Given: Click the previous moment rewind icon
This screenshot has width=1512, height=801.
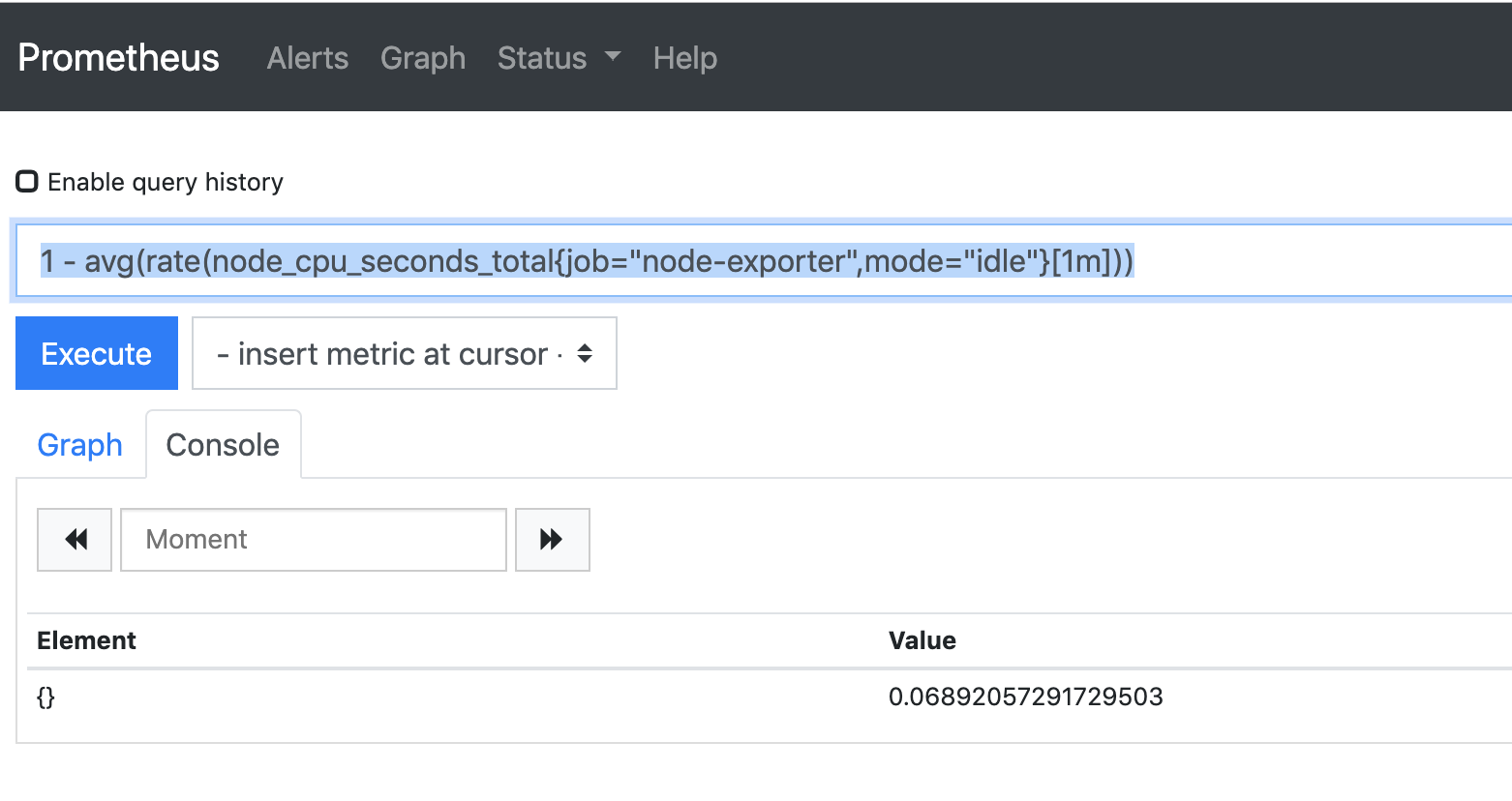Looking at the screenshot, I should [74, 539].
